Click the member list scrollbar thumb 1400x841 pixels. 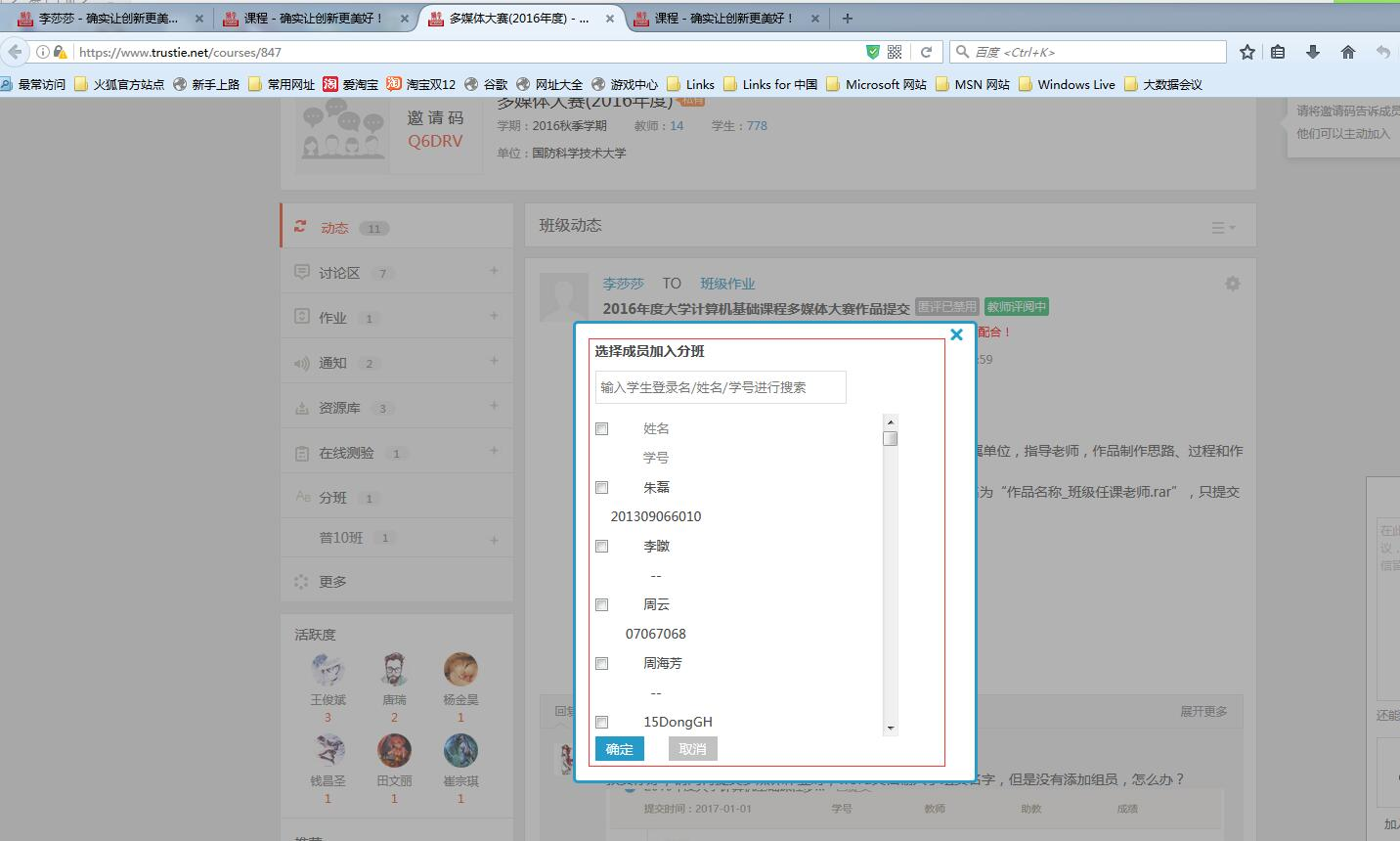pos(890,438)
